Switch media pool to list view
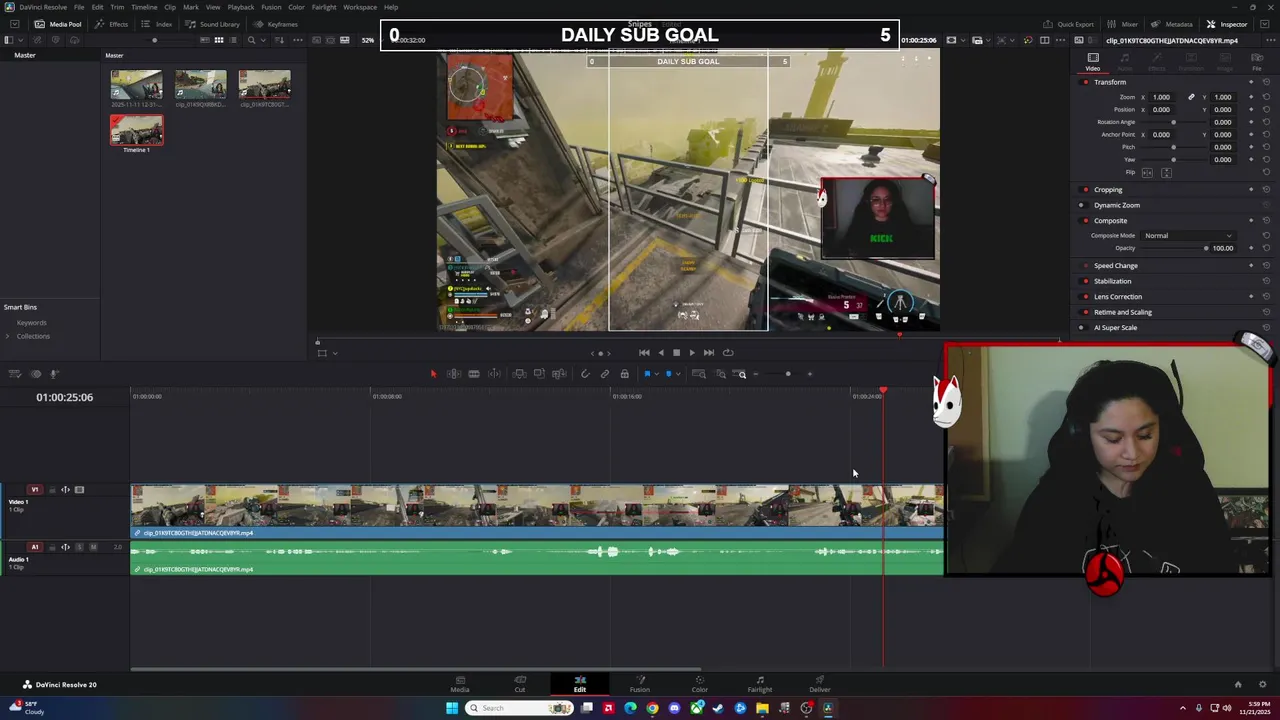 click(232, 40)
